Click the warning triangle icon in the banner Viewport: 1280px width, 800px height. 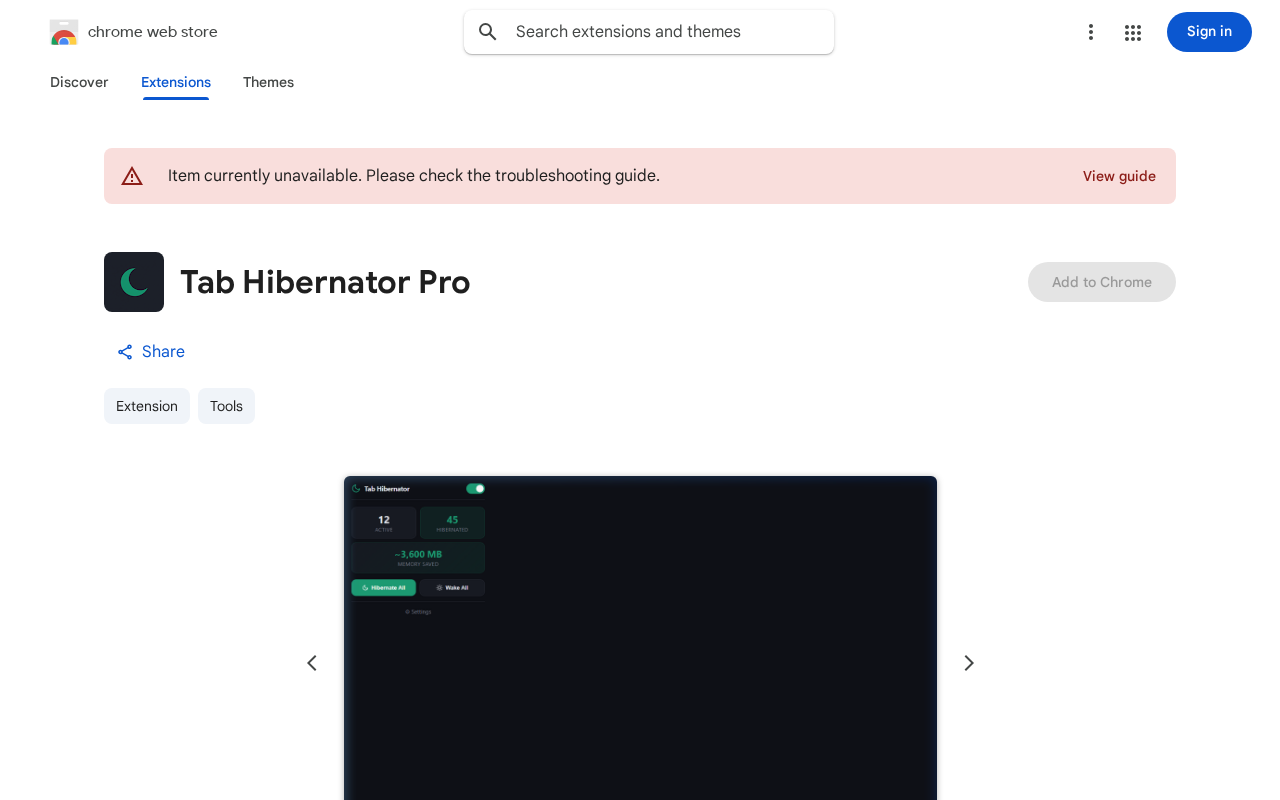132,176
